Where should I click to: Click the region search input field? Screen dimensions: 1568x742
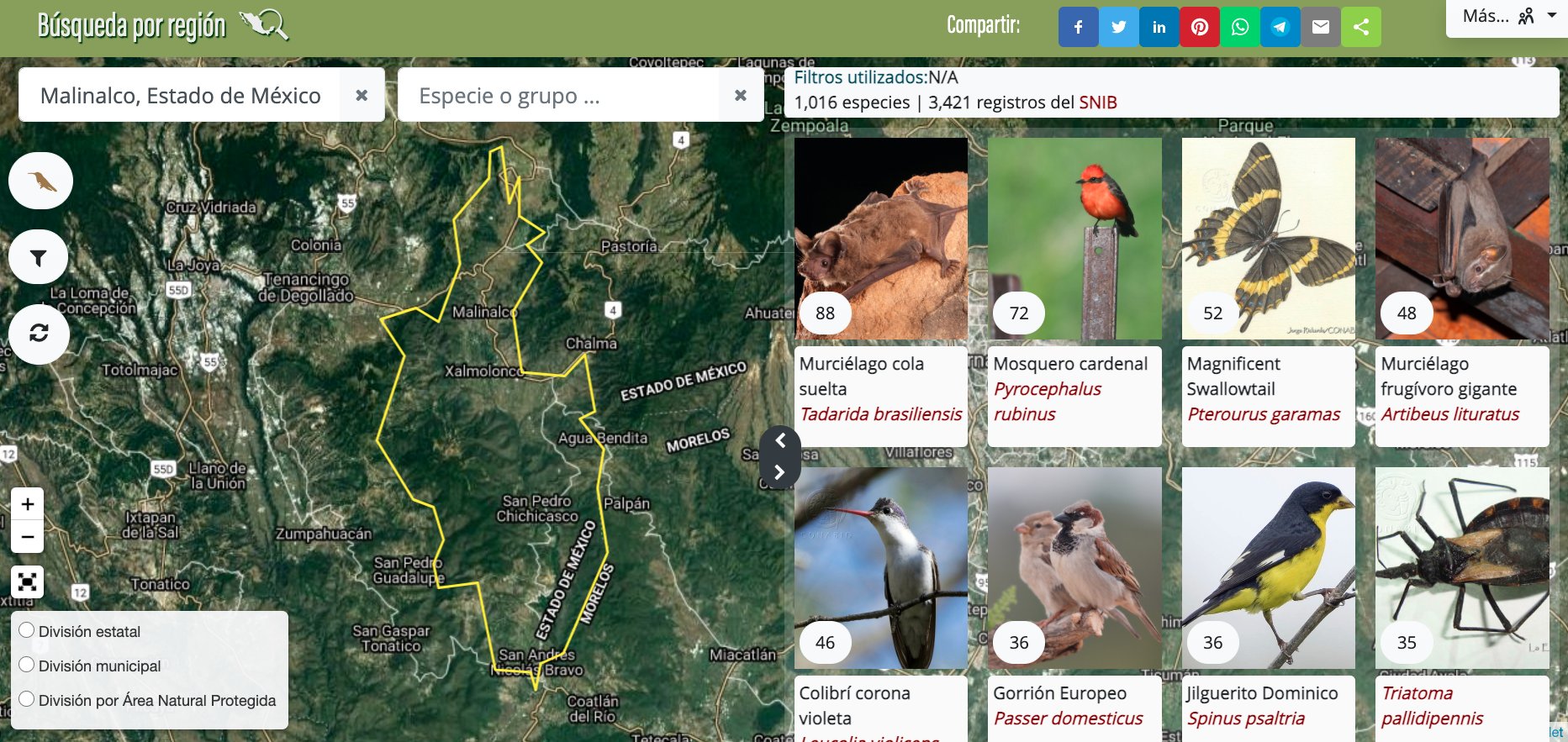click(180, 95)
